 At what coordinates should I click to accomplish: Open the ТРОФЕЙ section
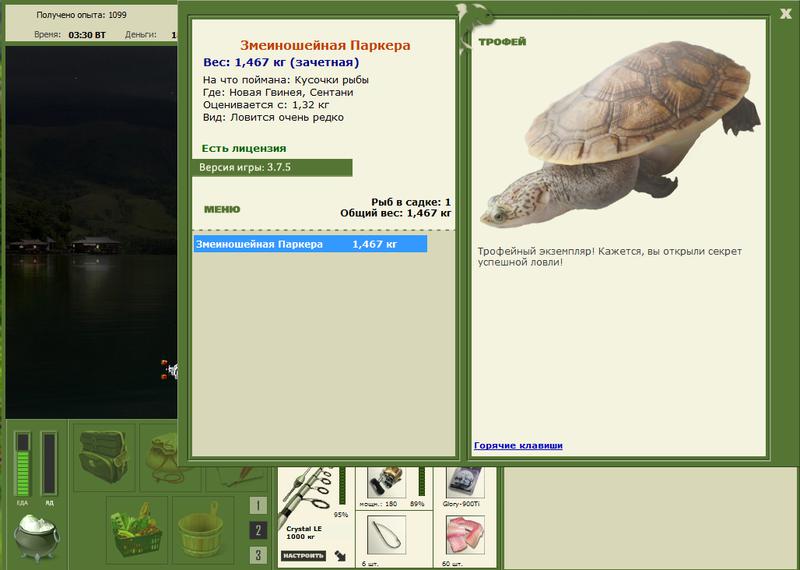pos(502,42)
